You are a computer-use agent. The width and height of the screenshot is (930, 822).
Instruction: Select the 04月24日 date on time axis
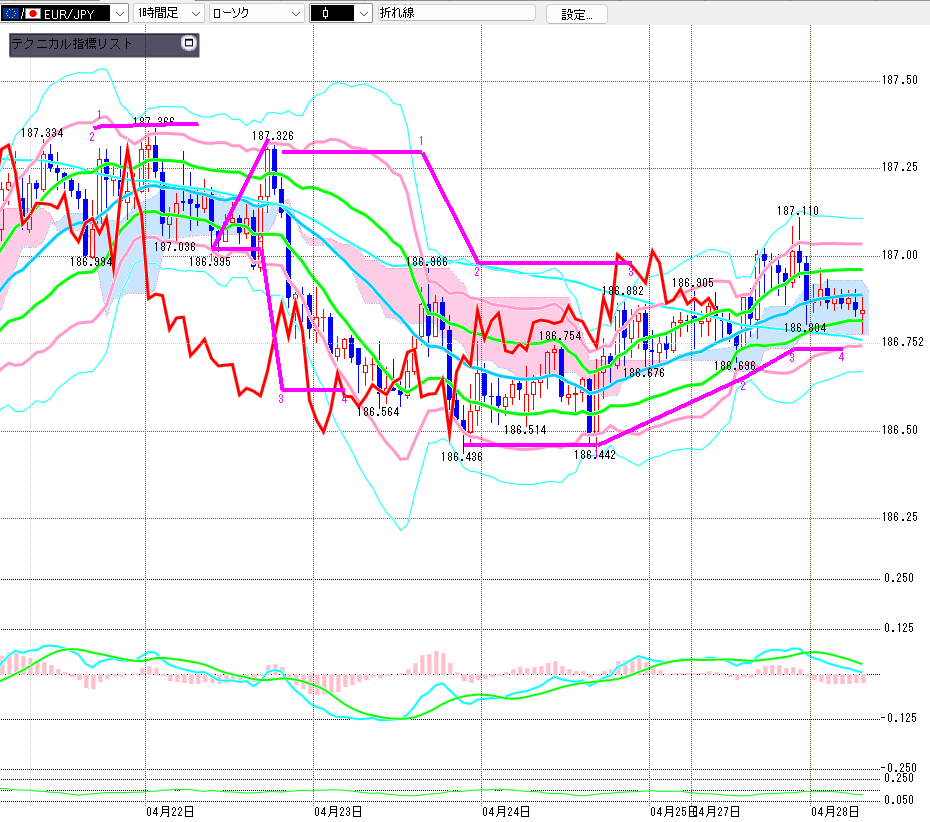pyautogui.click(x=505, y=810)
